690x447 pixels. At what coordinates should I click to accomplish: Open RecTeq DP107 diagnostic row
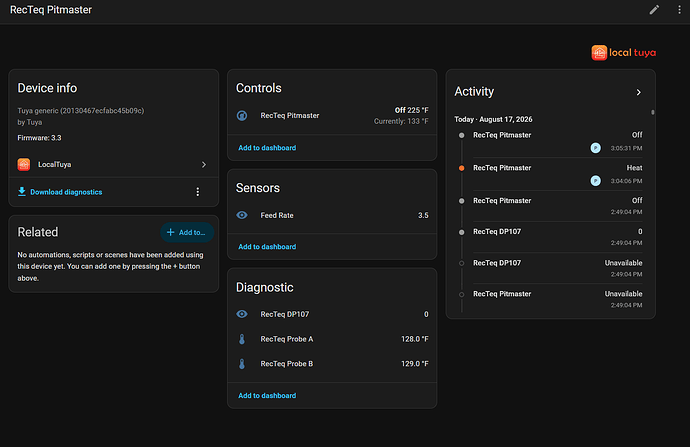click(332, 314)
